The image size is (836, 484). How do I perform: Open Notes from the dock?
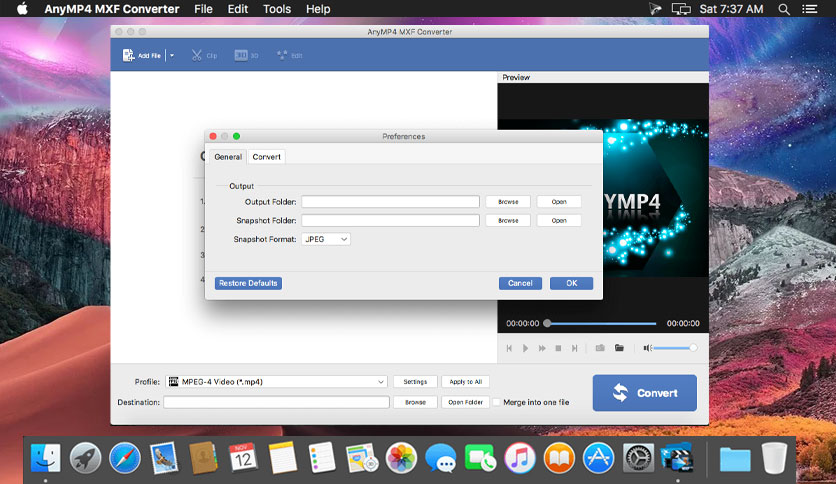tap(283, 458)
